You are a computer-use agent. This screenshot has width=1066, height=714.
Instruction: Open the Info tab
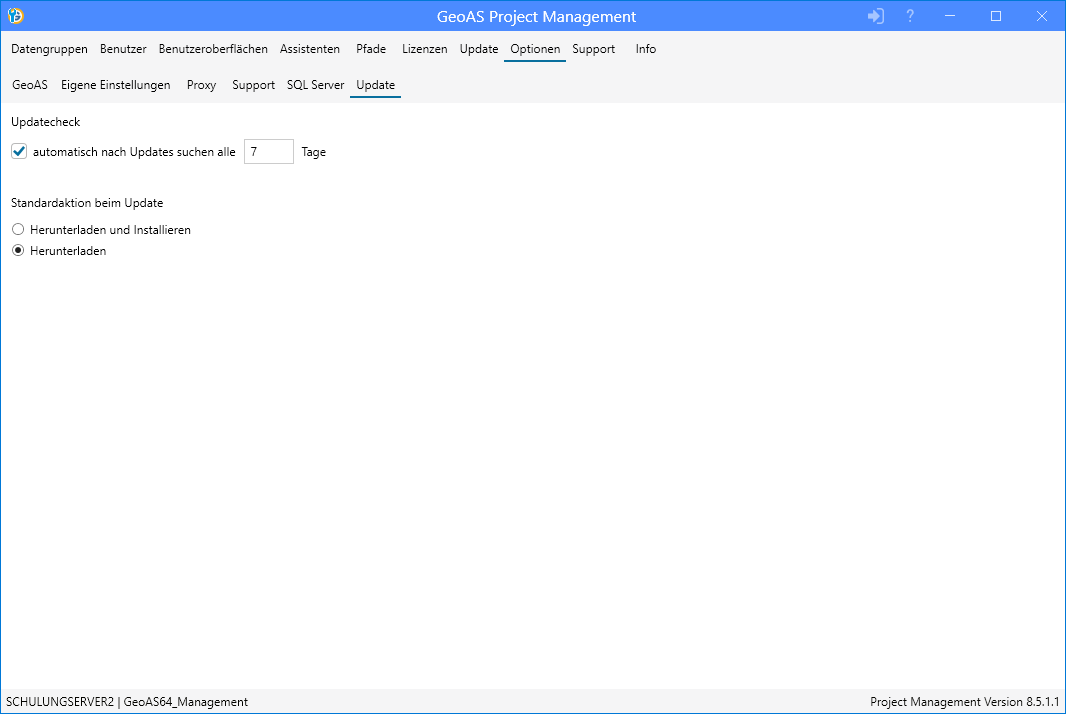tap(646, 49)
